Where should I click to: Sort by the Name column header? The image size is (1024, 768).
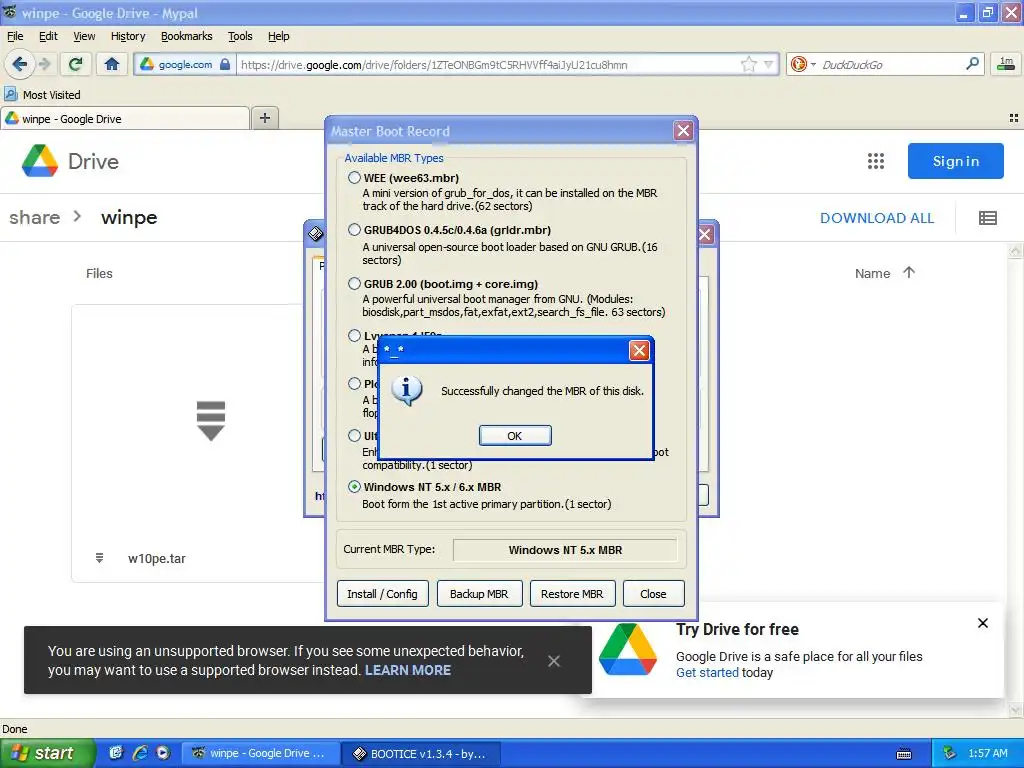click(x=872, y=274)
